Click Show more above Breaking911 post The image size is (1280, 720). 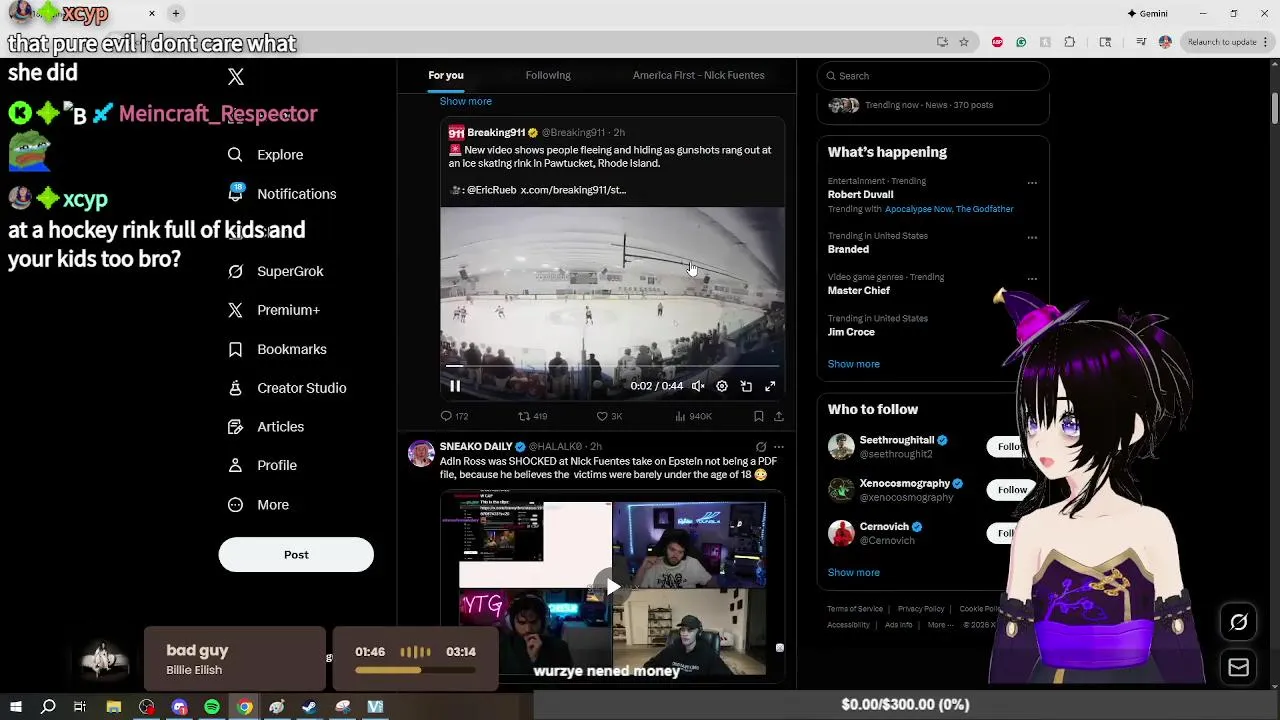pos(466,101)
